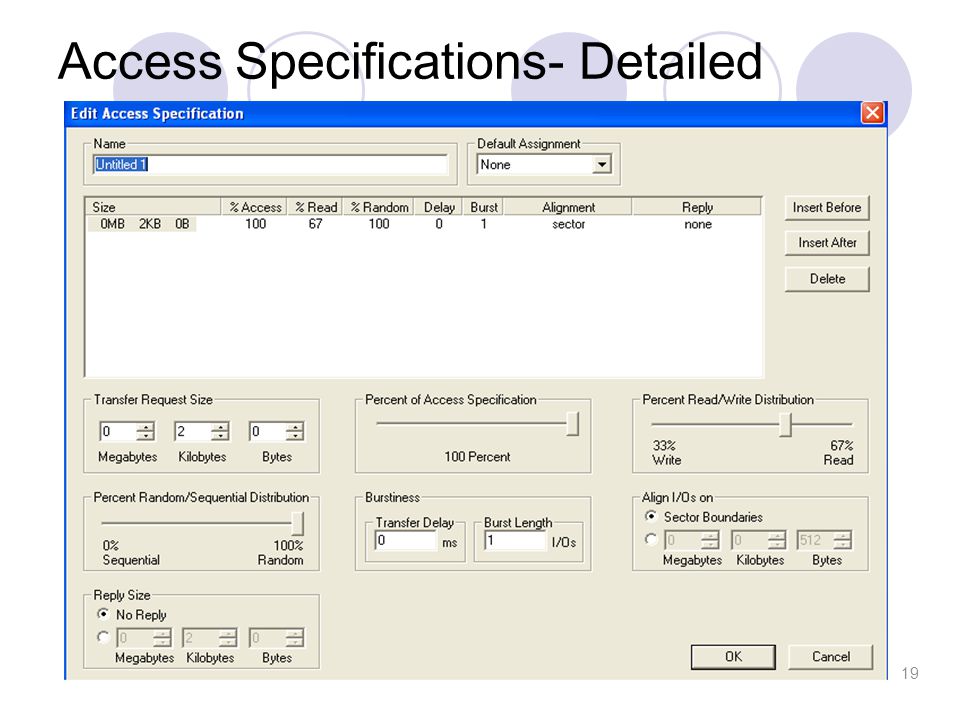The width and height of the screenshot is (960, 720).
Task: Click Align I/Os Megabytes field
Action: (683, 540)
